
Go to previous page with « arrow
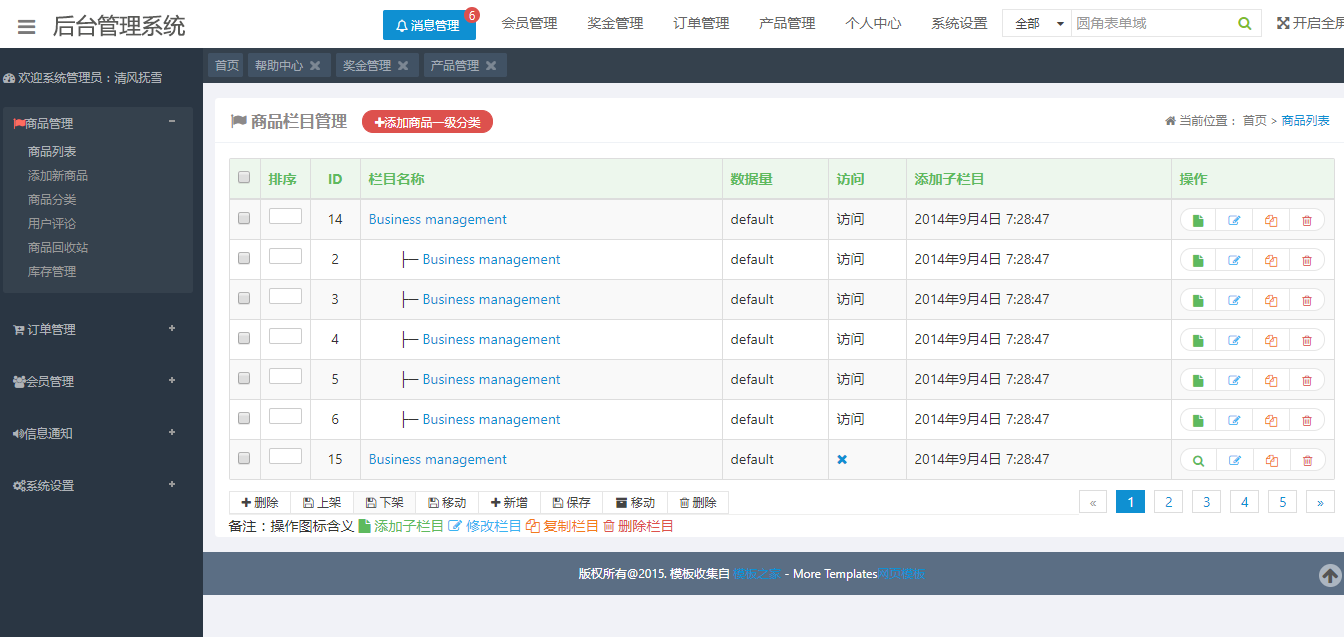pos(1093,502)
